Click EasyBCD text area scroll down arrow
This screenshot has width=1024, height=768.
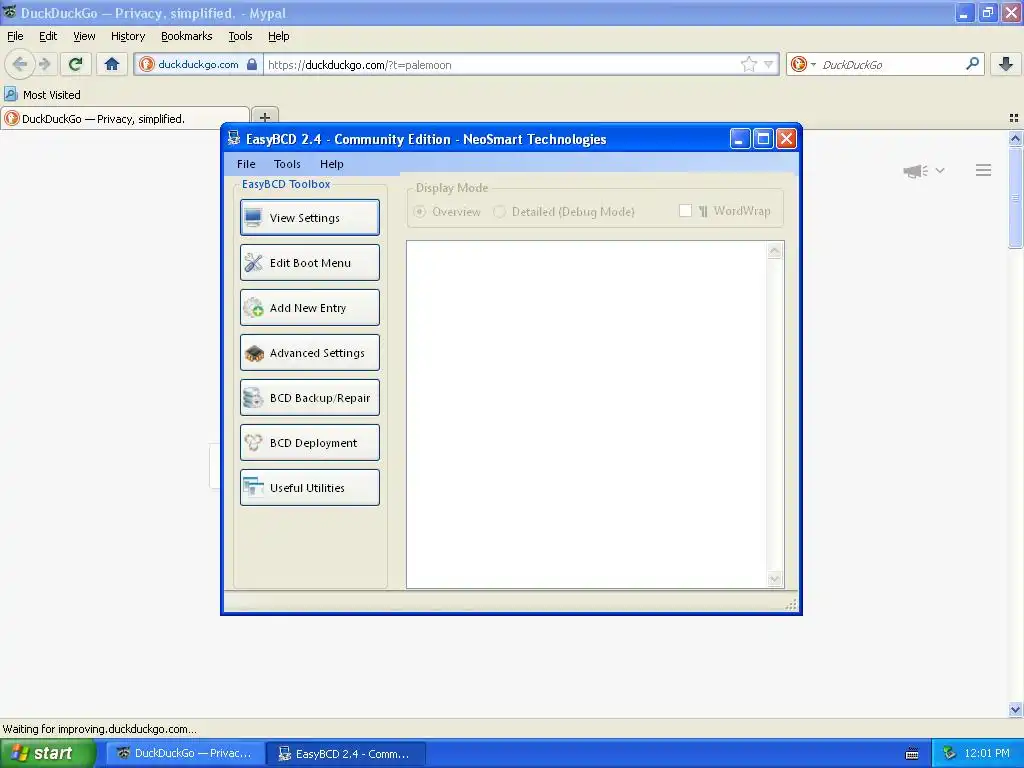click(775, 579)
